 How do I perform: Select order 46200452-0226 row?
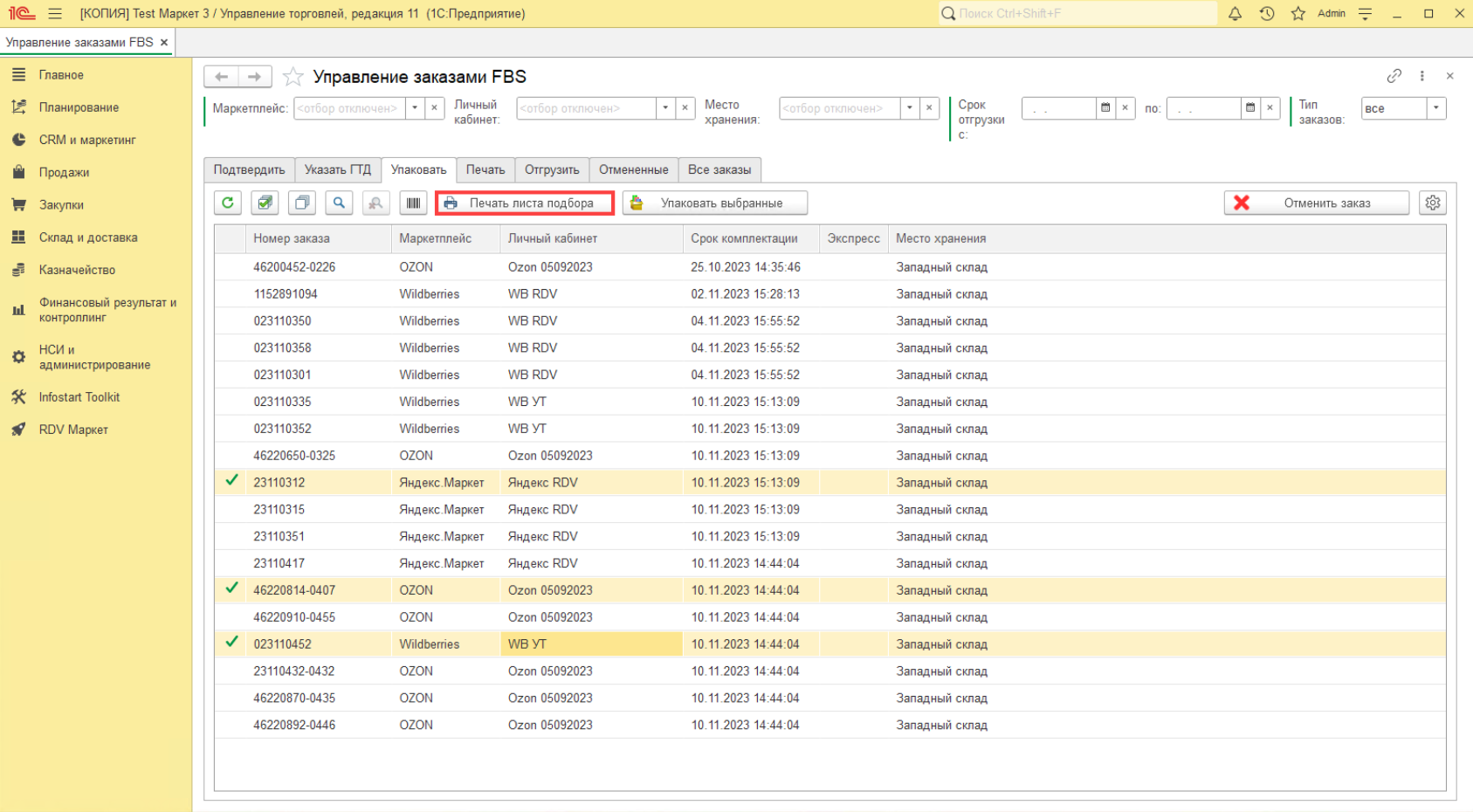pos(829,267)
